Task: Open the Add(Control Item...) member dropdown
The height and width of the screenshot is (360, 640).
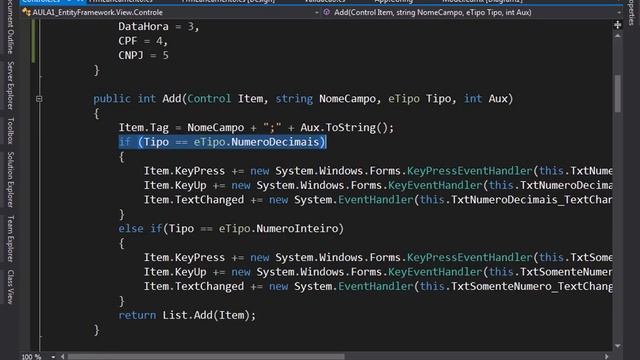Action: [619, 13]
